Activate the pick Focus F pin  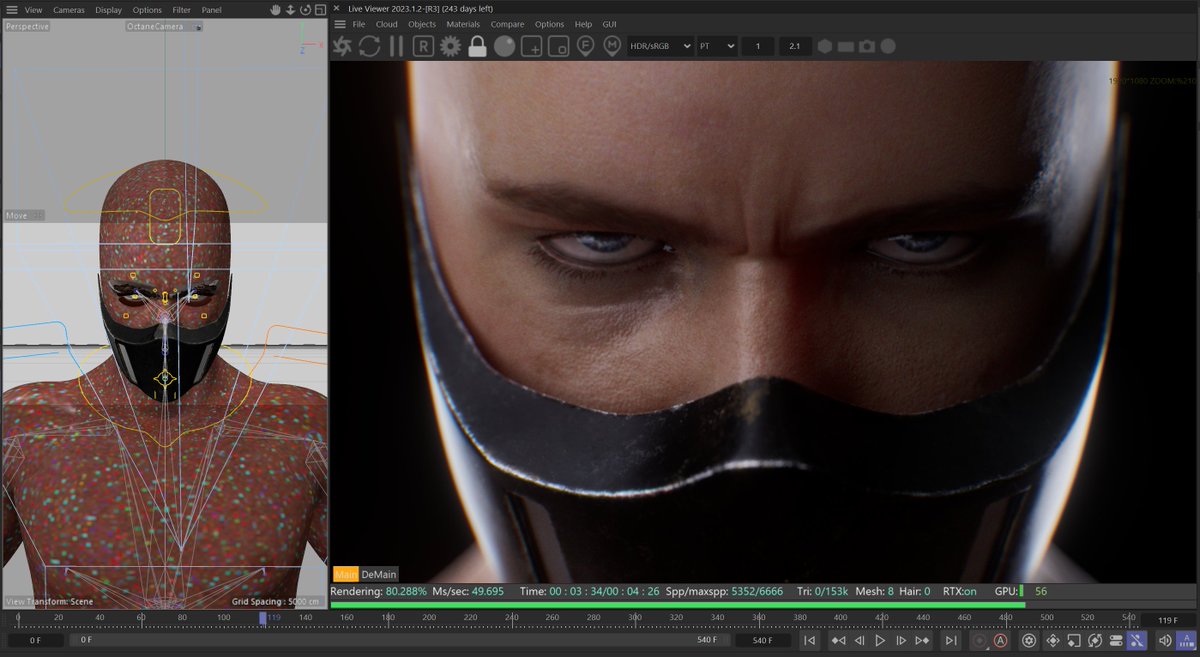pos(586,46)
